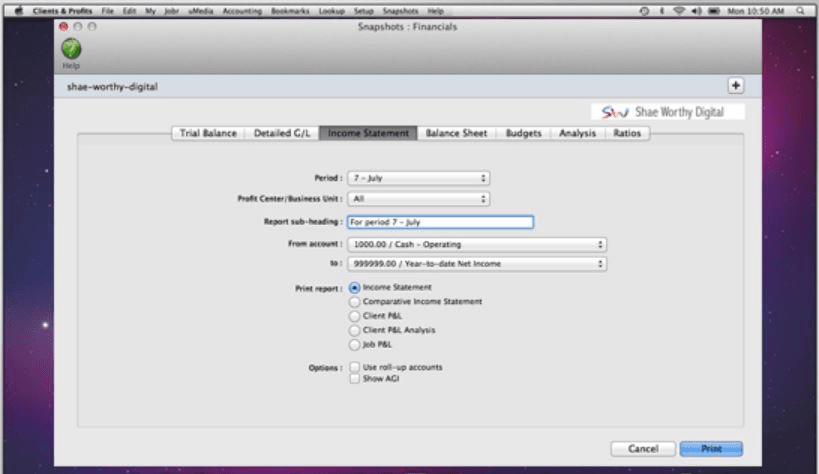Click the volume icon in menu bar
This screenshot has height=474, width=819.
coord(696,10)
